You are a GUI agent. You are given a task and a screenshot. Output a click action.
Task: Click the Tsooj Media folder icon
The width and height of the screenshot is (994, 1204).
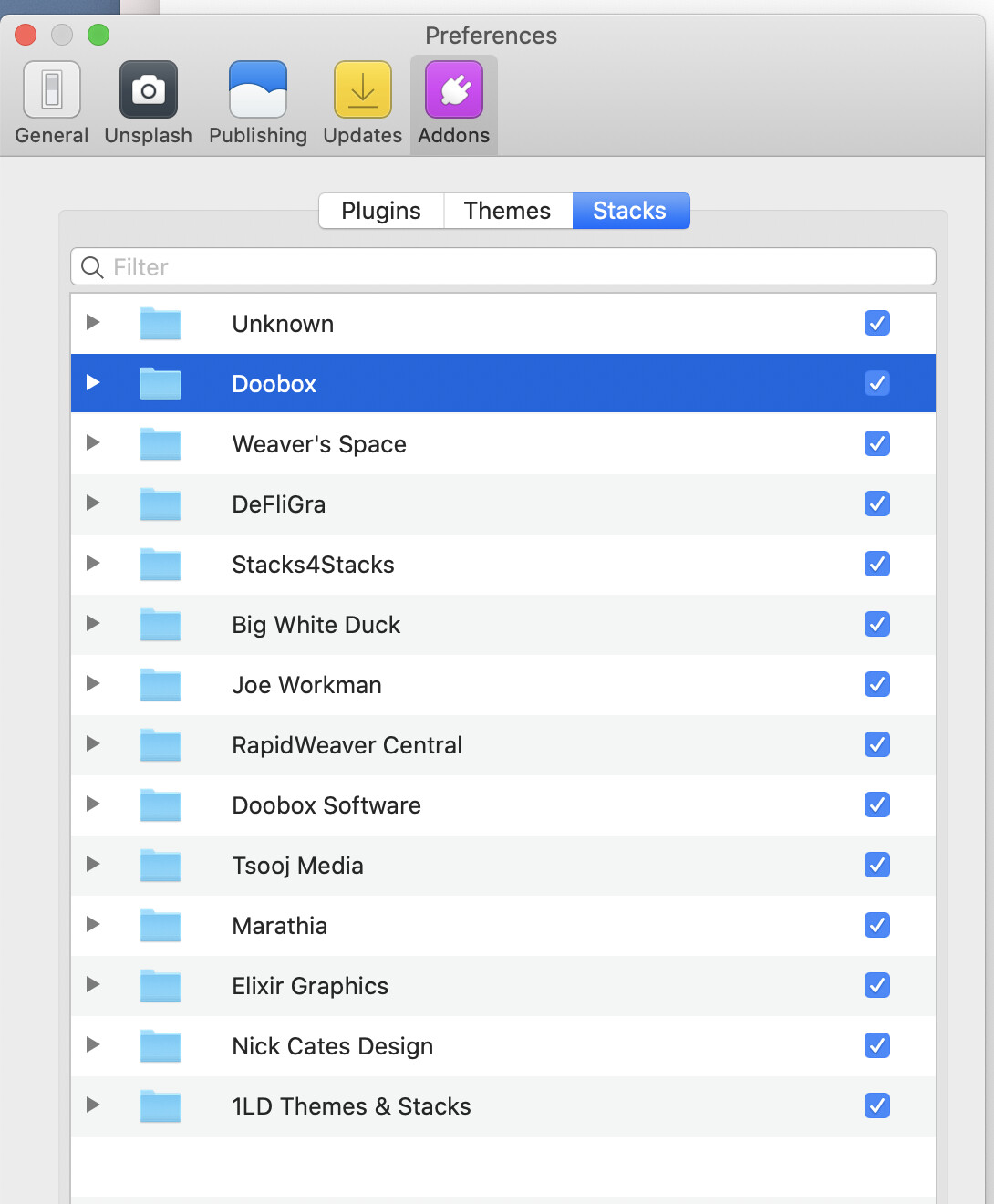pyautogui.click(x=160, y=865)
